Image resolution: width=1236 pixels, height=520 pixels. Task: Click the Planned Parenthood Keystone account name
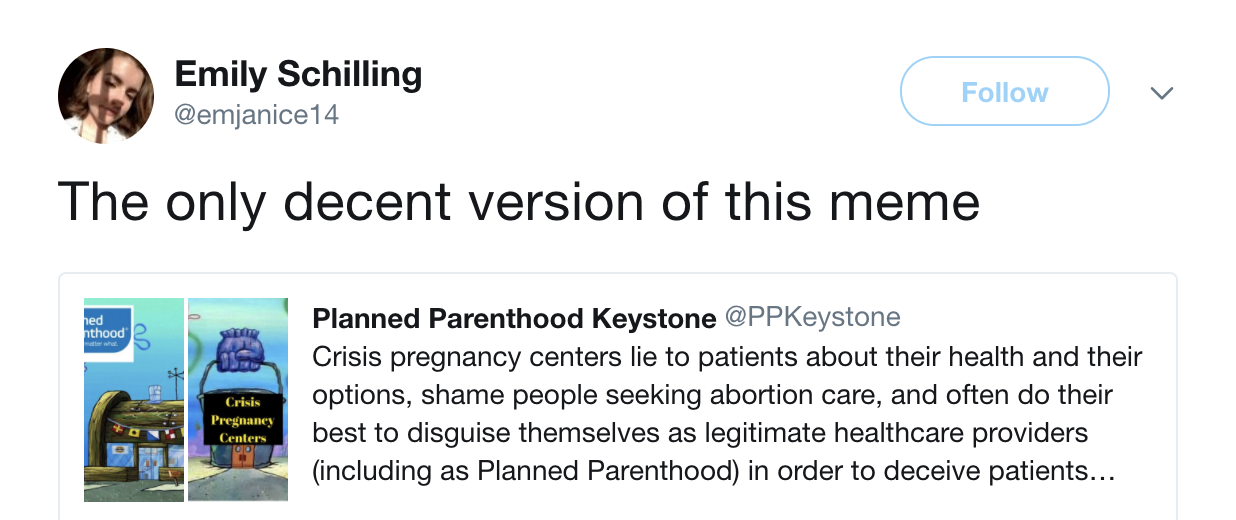[x=514, y=318]
